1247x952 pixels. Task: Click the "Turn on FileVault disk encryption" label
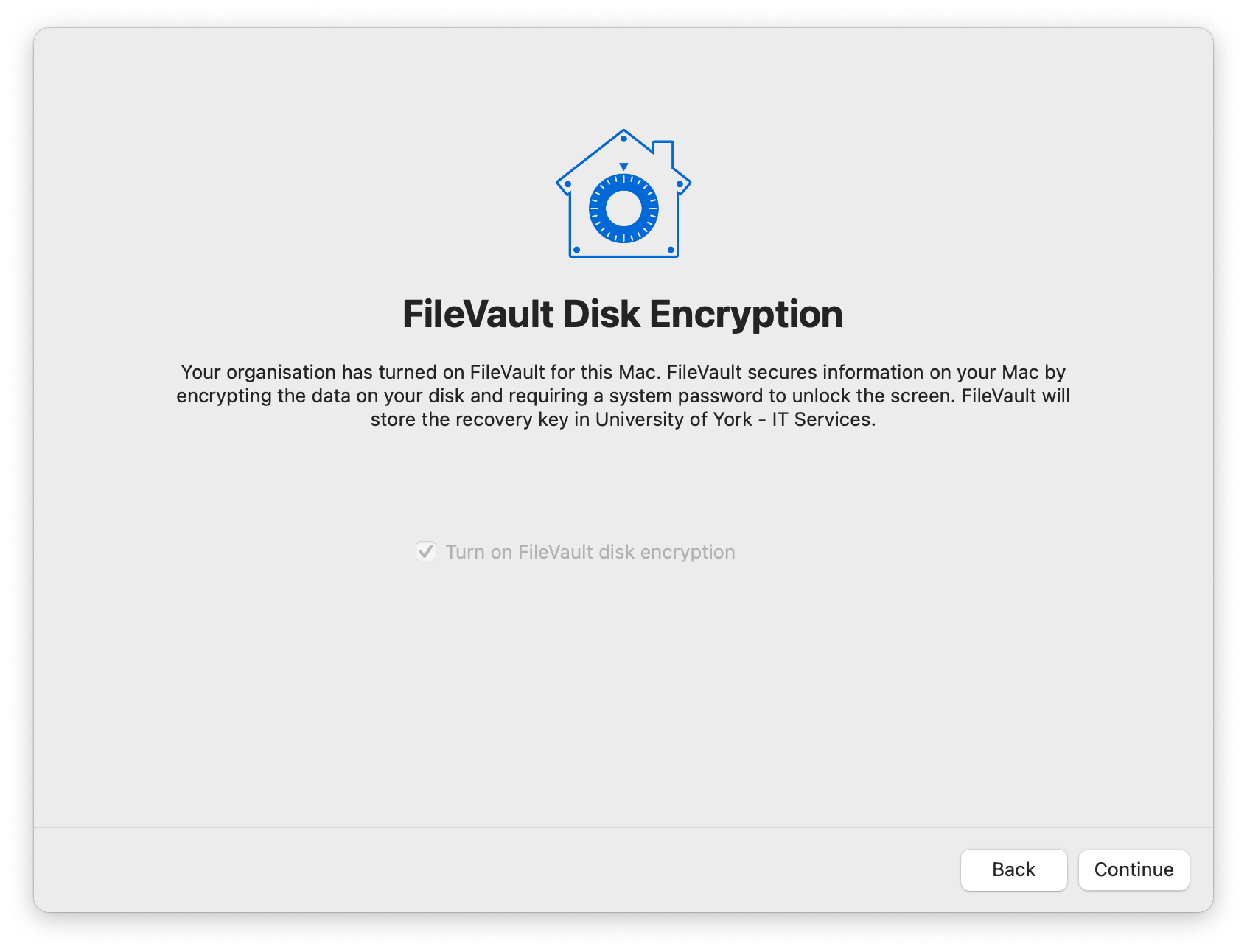coord(590,552)
